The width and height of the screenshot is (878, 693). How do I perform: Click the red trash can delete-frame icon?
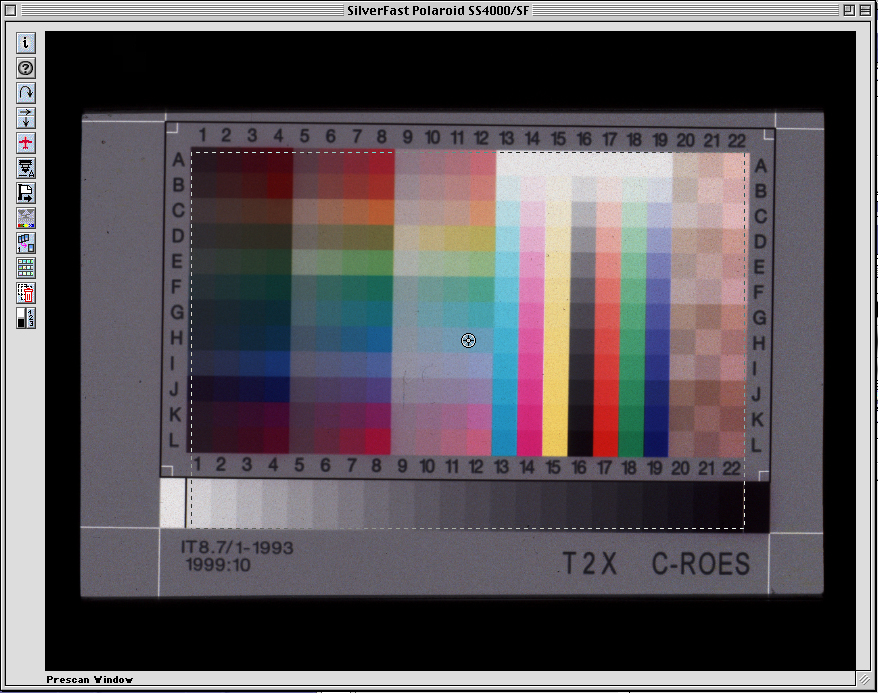(x=26, y=293)
